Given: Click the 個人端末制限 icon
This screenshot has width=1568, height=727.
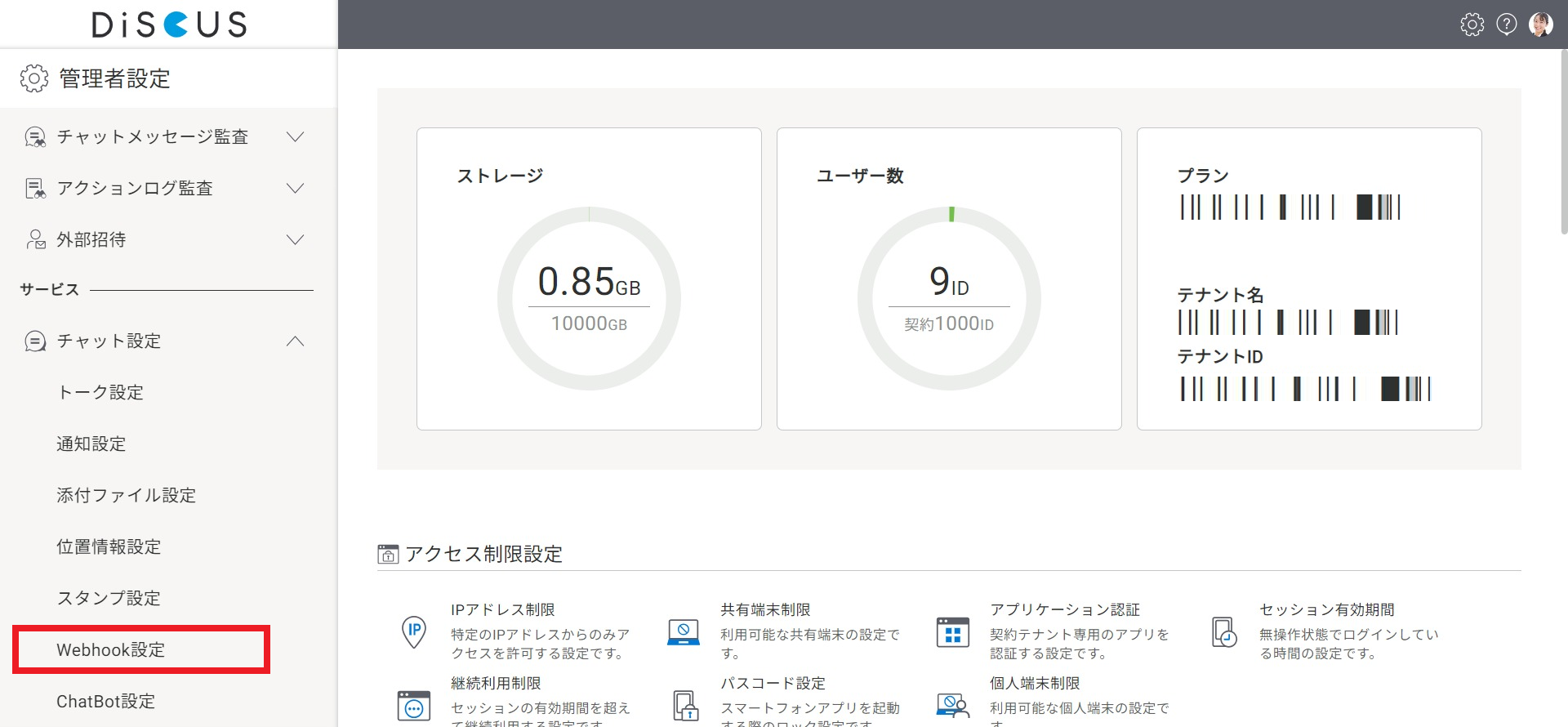Looking at the screenshot, I should coord(953,706).
